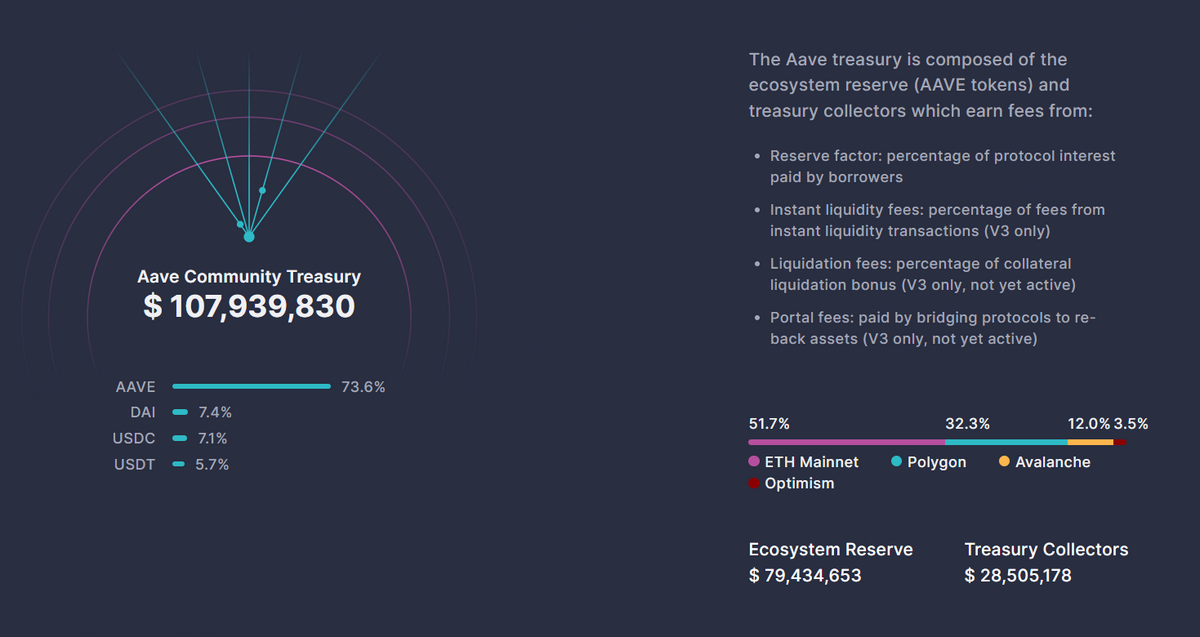Click the Polygon legend dot
This screenshot has height=637, width=1200.
pyautogui.click(x=897, y=462)
